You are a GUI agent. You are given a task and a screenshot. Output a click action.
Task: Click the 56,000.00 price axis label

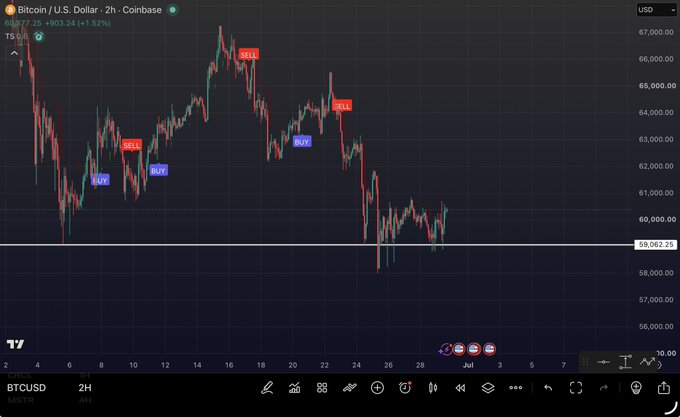click(656, 326)
